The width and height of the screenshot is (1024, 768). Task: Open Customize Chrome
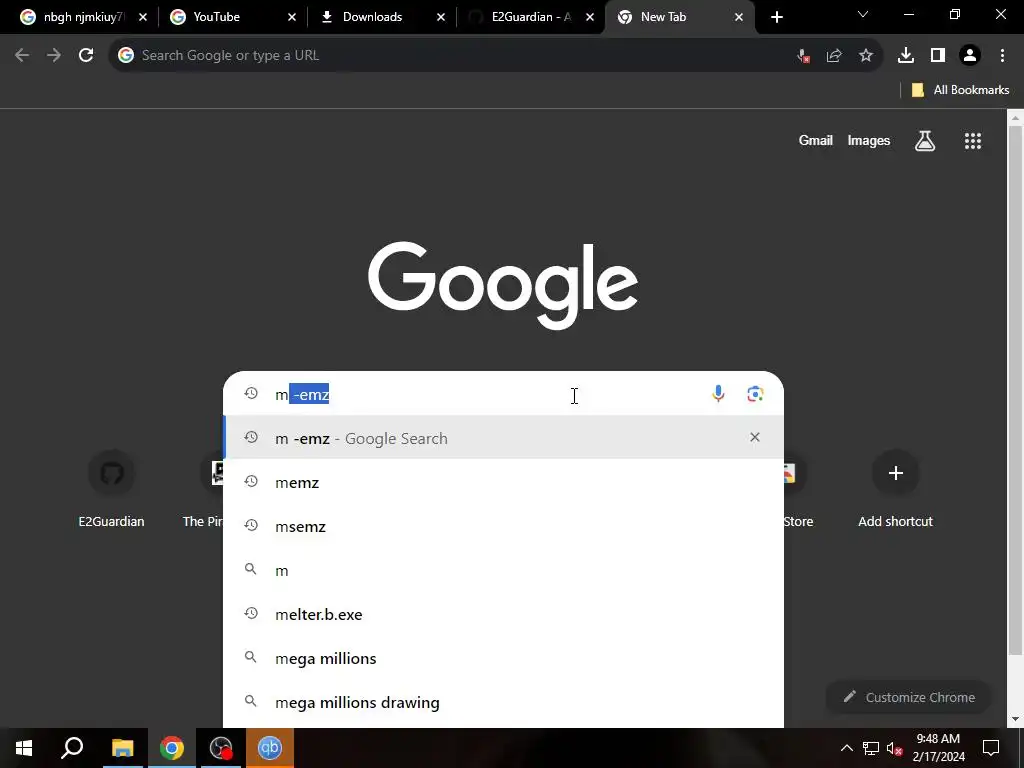pyautogui.click(x=909, y=697)
